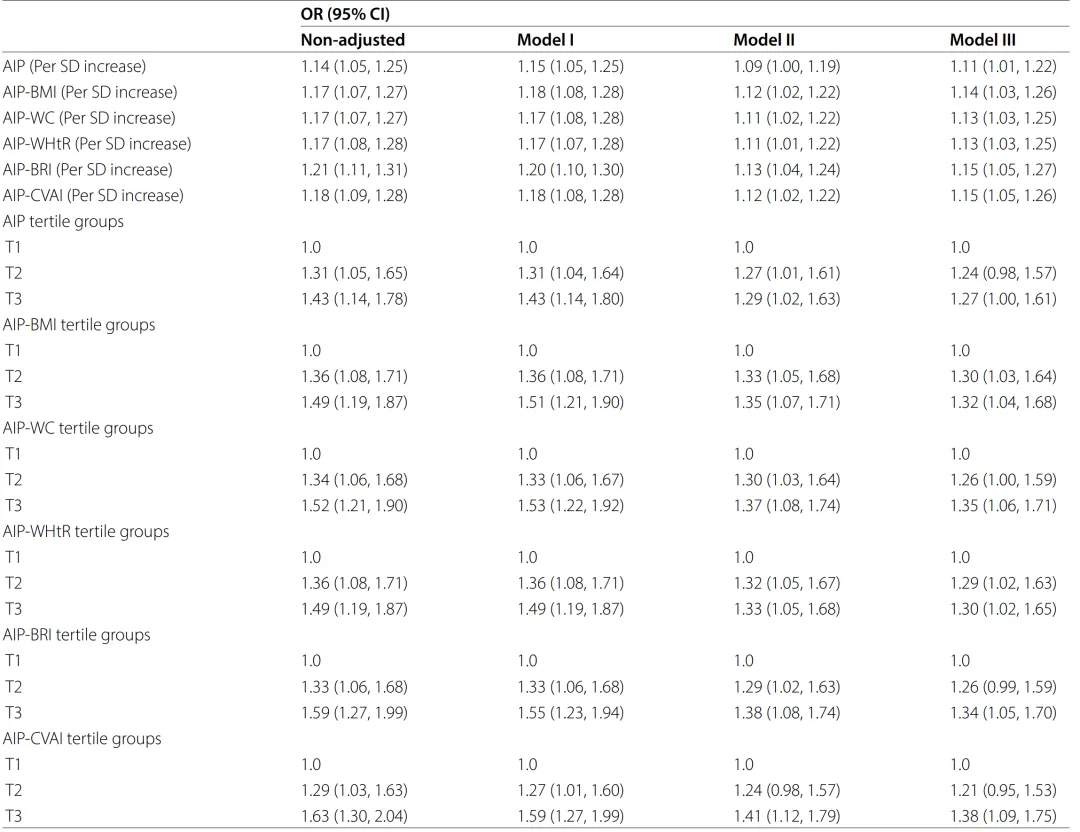Select the AIP (Per SD increase) row label

[x=74, y=66]
